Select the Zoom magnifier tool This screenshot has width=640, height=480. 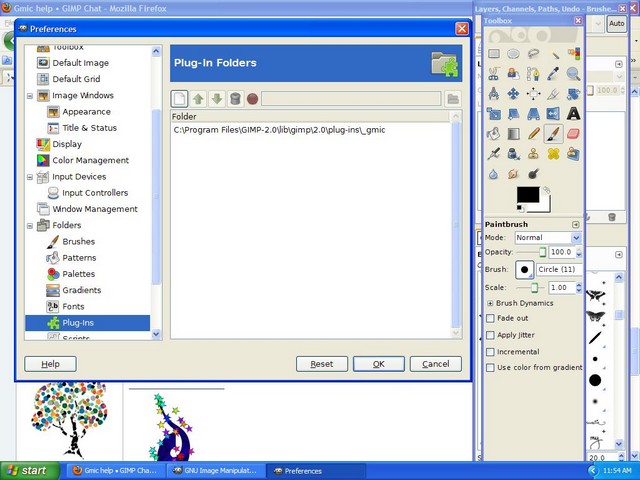point(573,74)
